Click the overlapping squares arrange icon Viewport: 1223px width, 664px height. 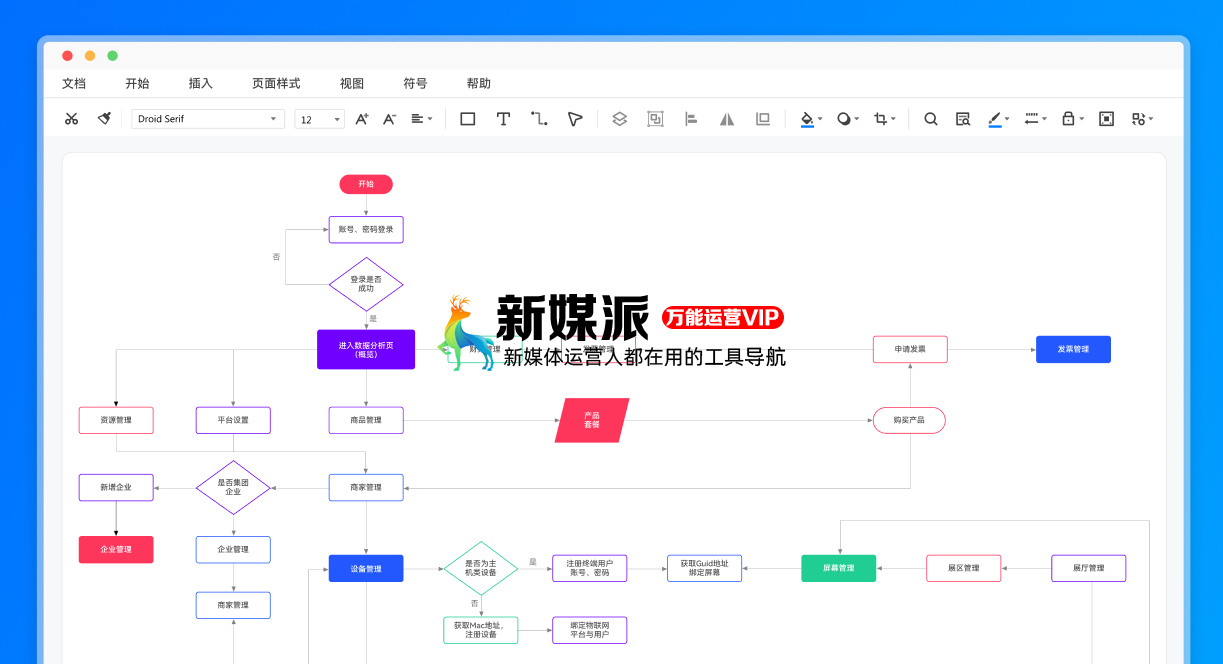point(763,119)
